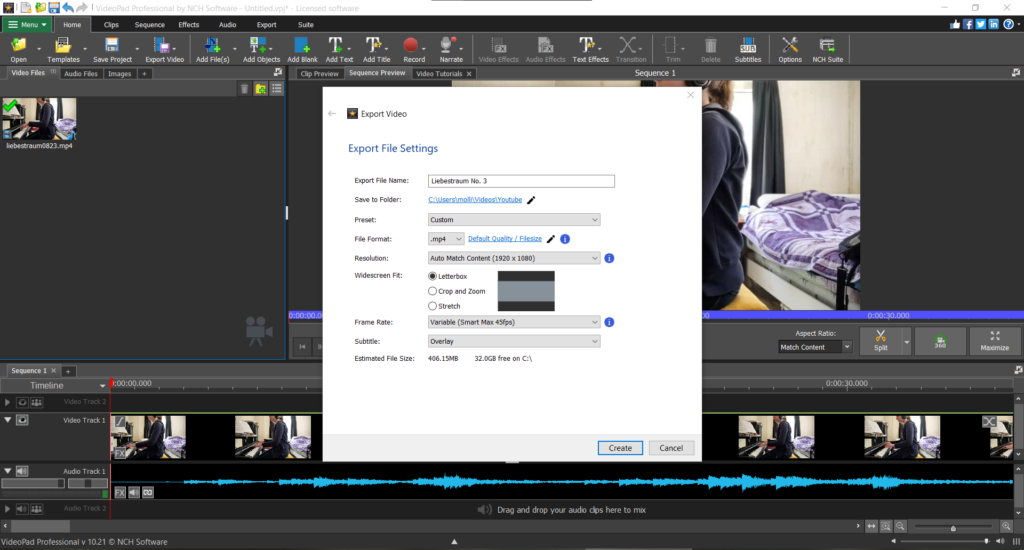This screenshot has height=550, width=1024.
Task: Click the Record icon in toolbar
Action: click(414, 48)
